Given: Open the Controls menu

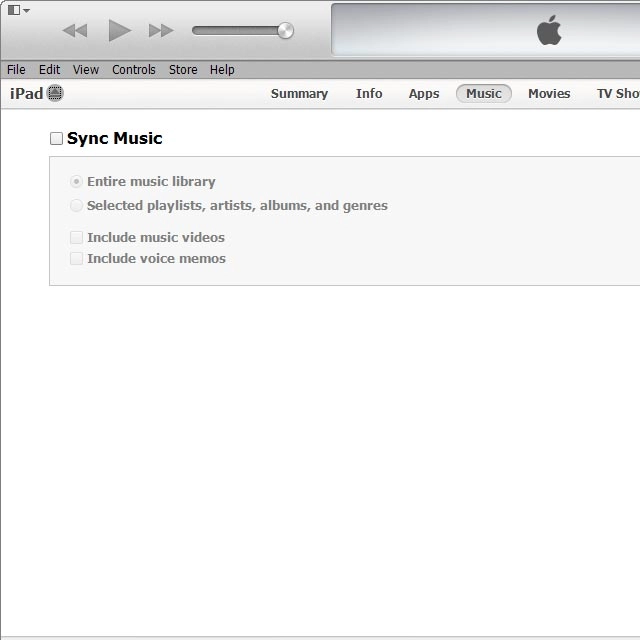Looking at the screenshot, I should 134,70.
